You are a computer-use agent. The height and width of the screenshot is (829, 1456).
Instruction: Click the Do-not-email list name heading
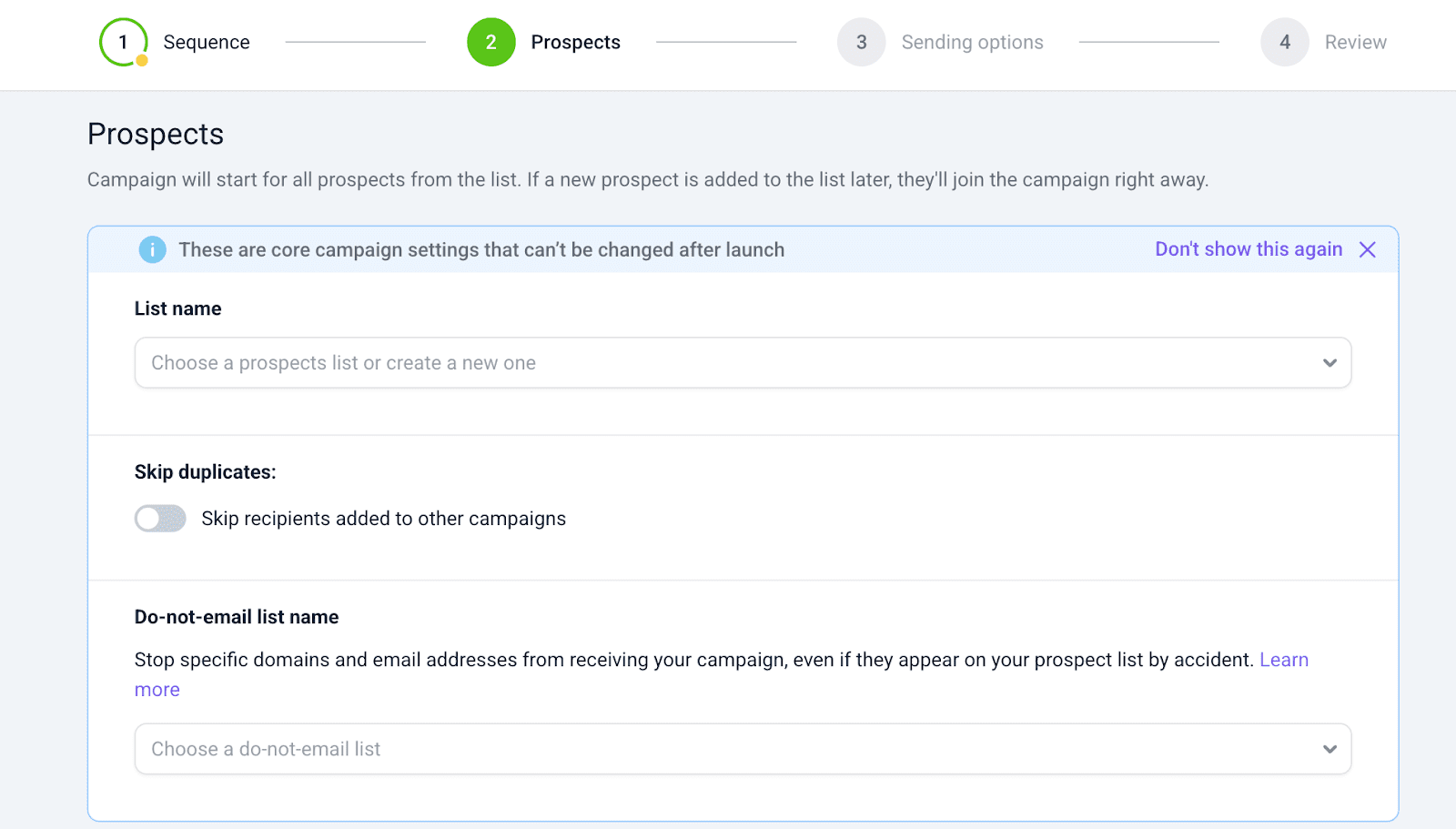click(237, 617)
